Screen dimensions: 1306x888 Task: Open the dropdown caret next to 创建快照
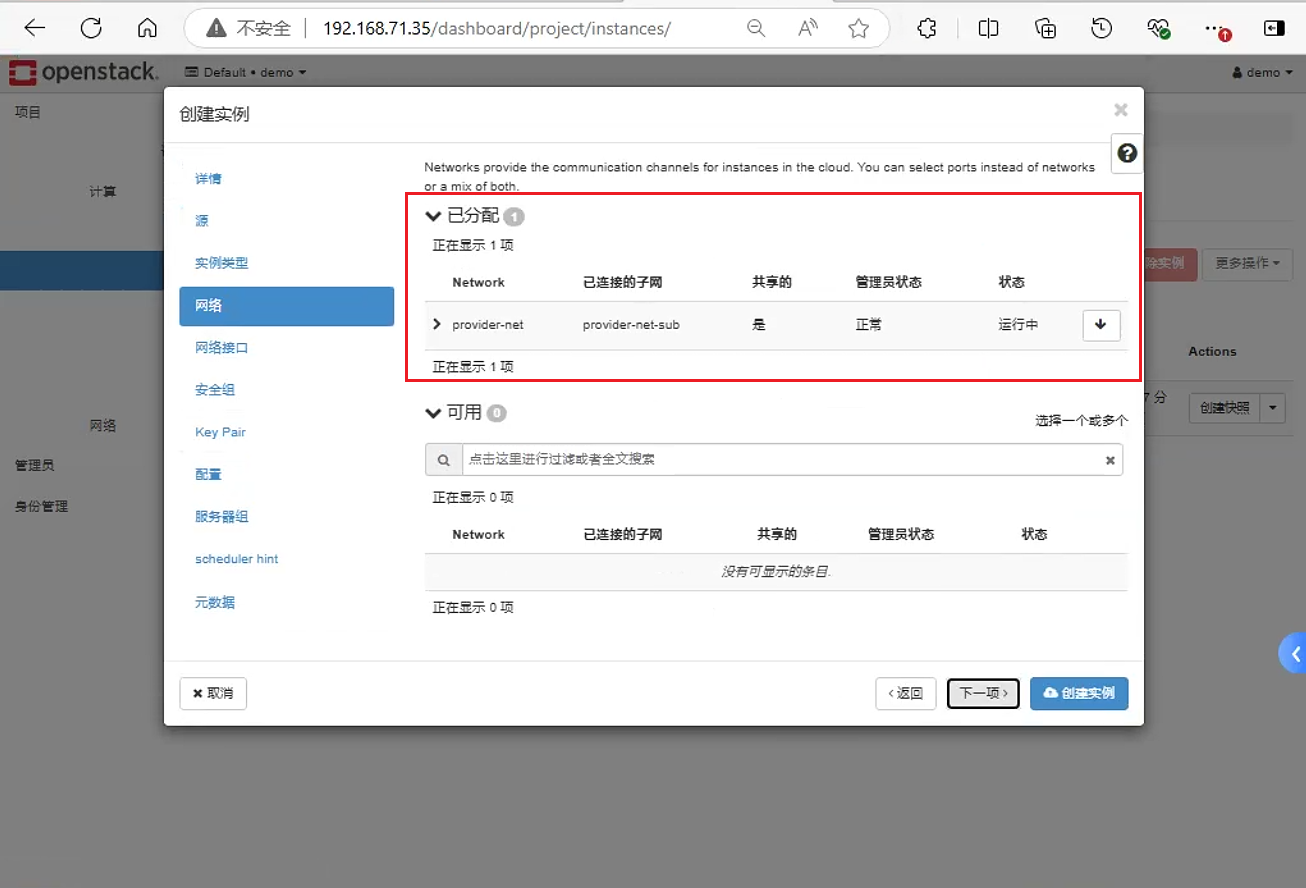pyautogui.click(x=1273, y=408)
